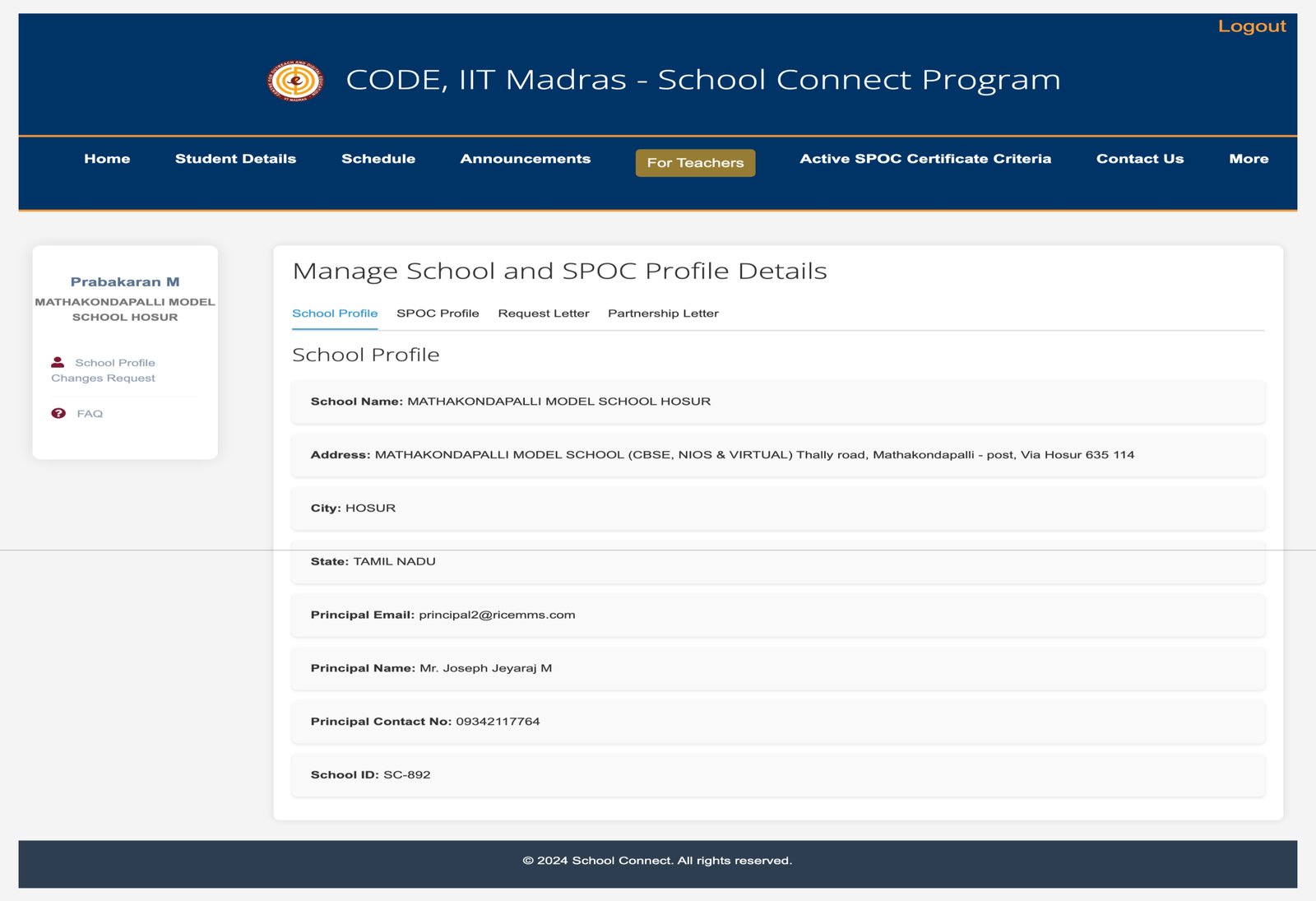Click the question mark FAQ icon
1316x901 pixels.
[58, 413]
